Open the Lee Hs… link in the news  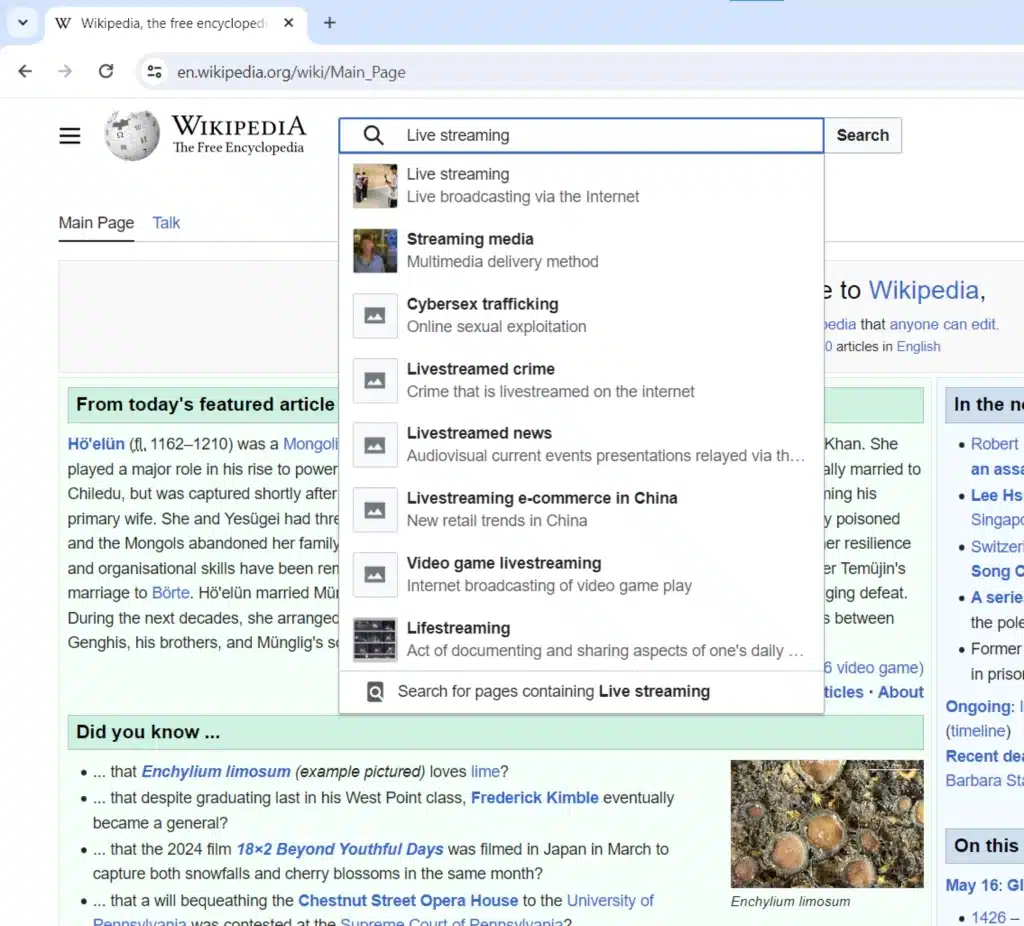pyautogui.click(x=997, y=496)
